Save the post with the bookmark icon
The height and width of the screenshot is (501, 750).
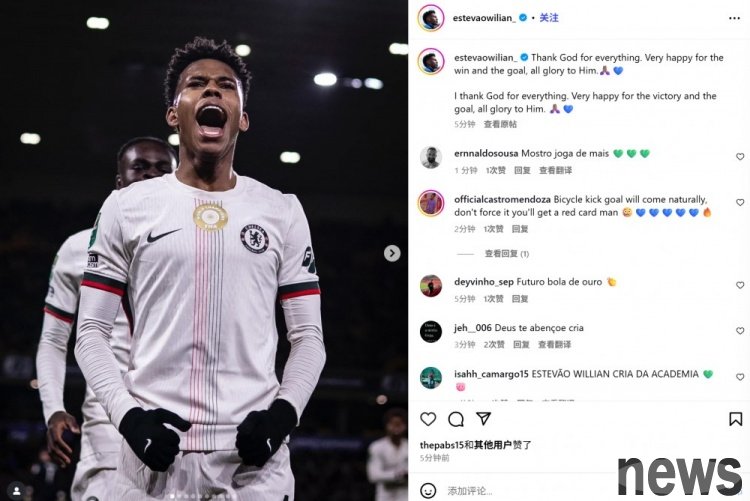[736, 419]
